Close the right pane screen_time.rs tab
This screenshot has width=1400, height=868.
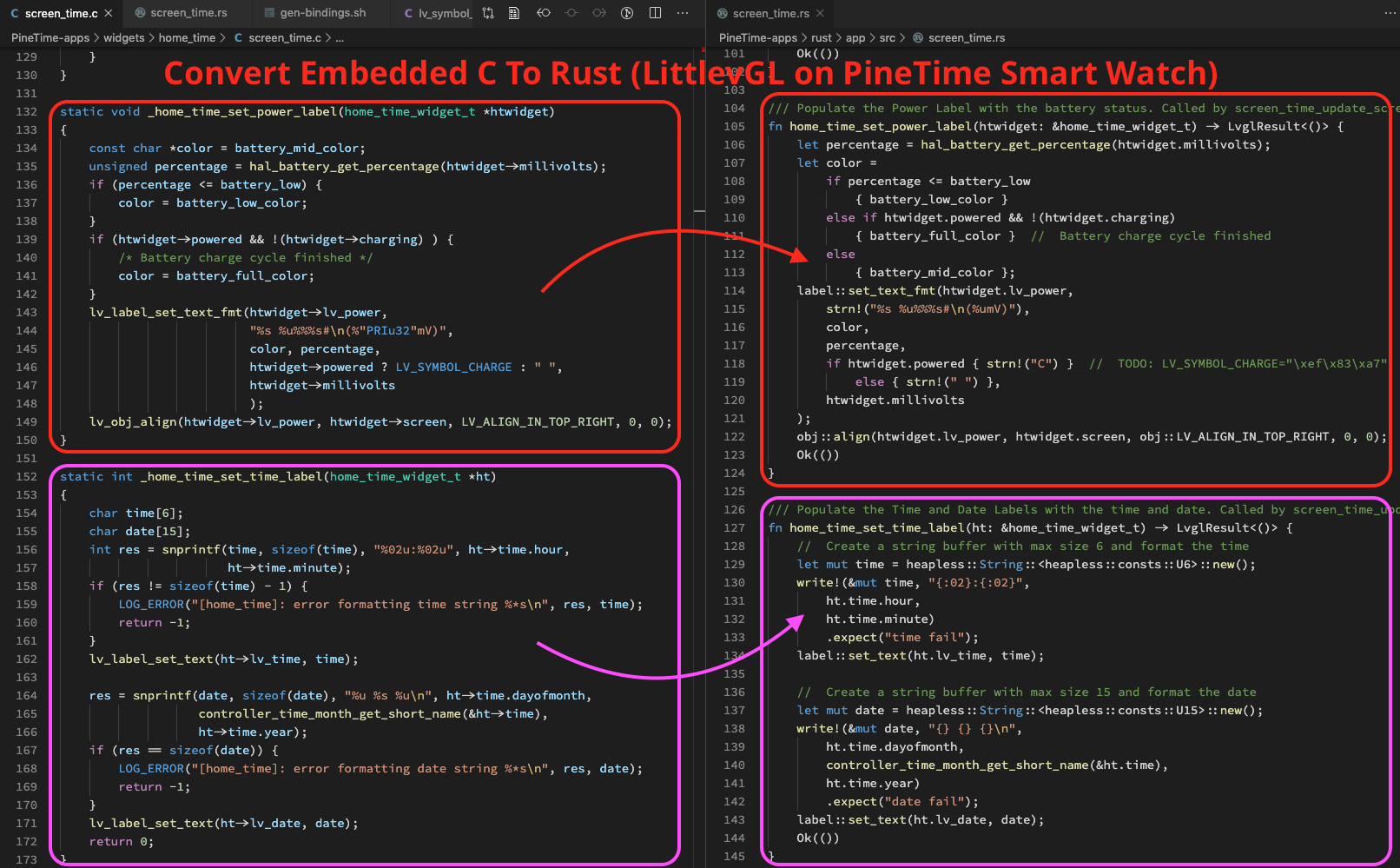820,13
